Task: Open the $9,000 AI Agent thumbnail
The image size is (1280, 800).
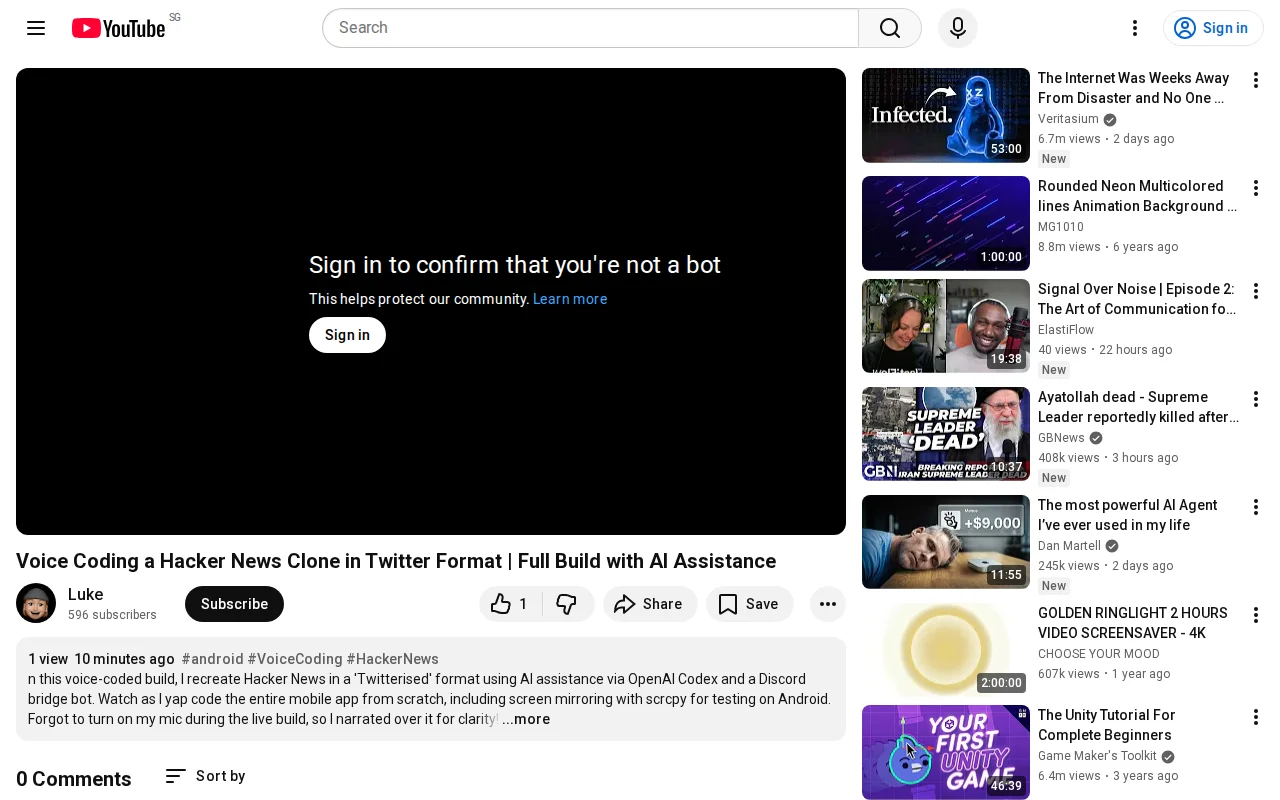Action: 946,542
